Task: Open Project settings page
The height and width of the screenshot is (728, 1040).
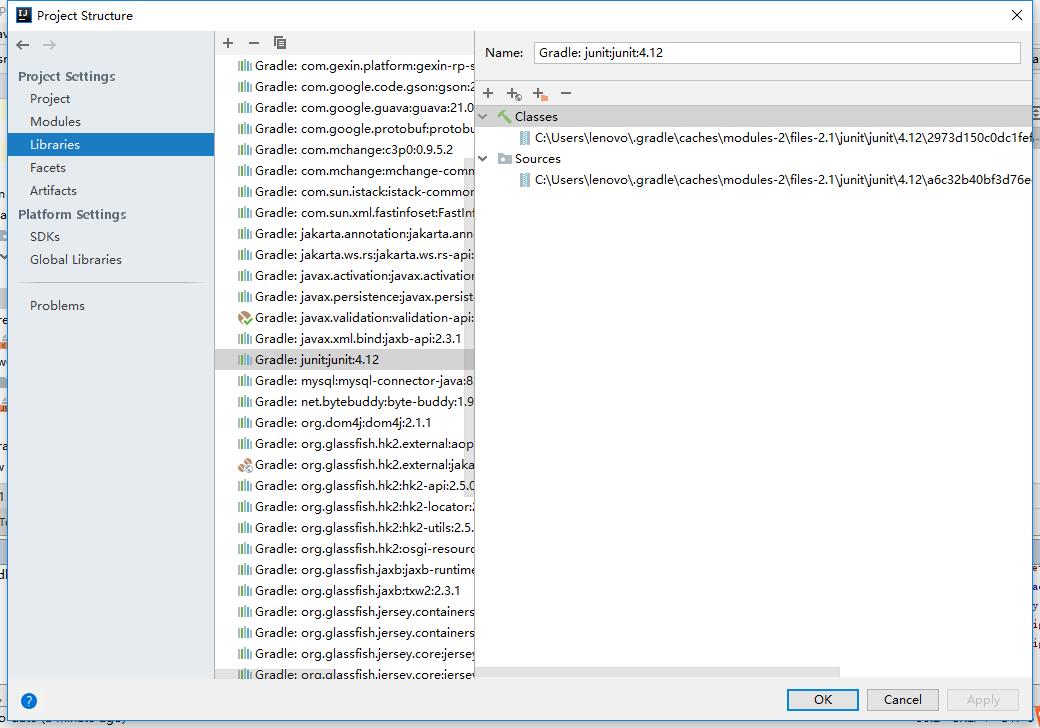Action: click(50, 99)
